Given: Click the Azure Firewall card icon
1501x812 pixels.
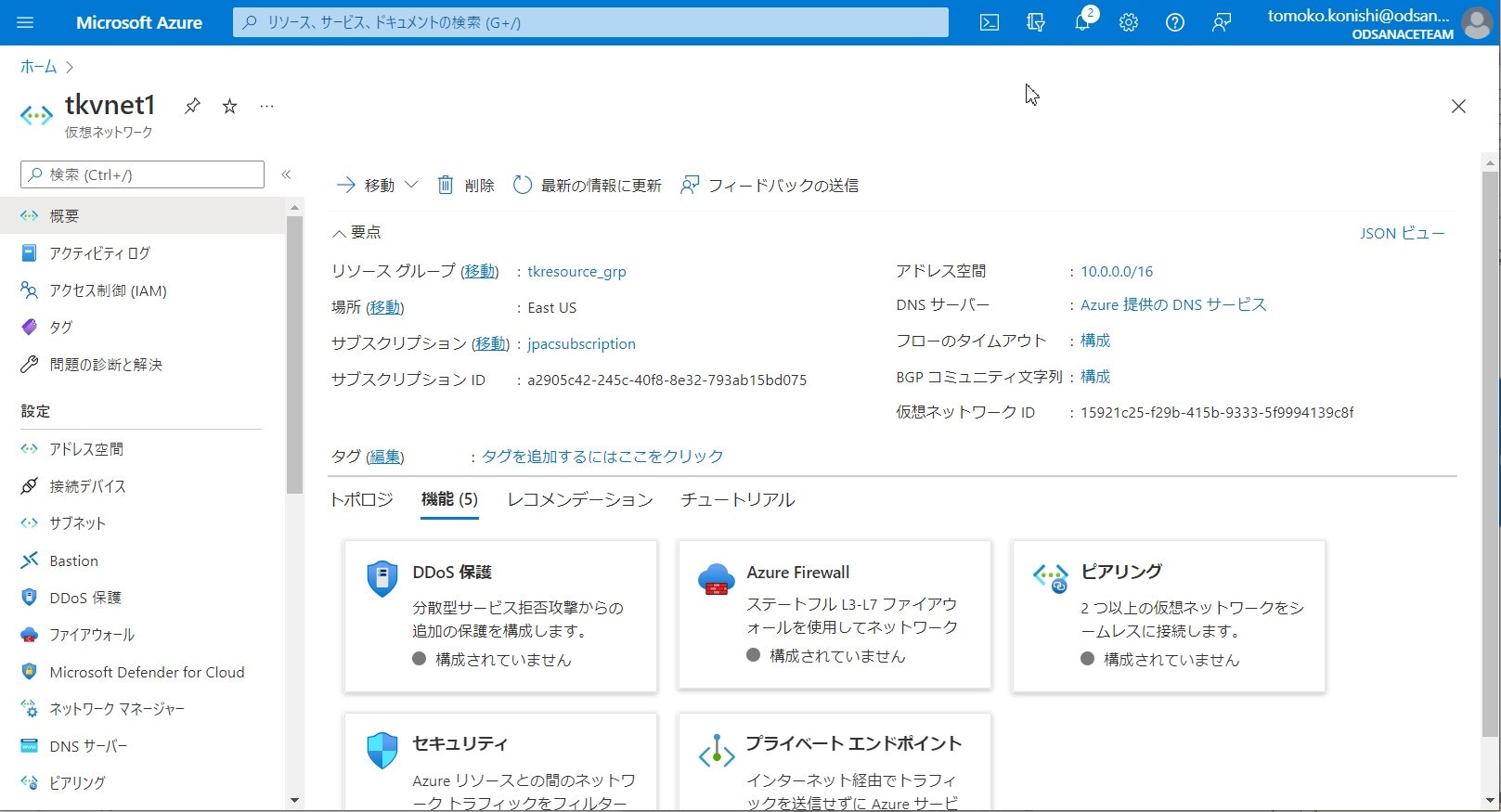Looking at the screenshot, I should 717,579.
